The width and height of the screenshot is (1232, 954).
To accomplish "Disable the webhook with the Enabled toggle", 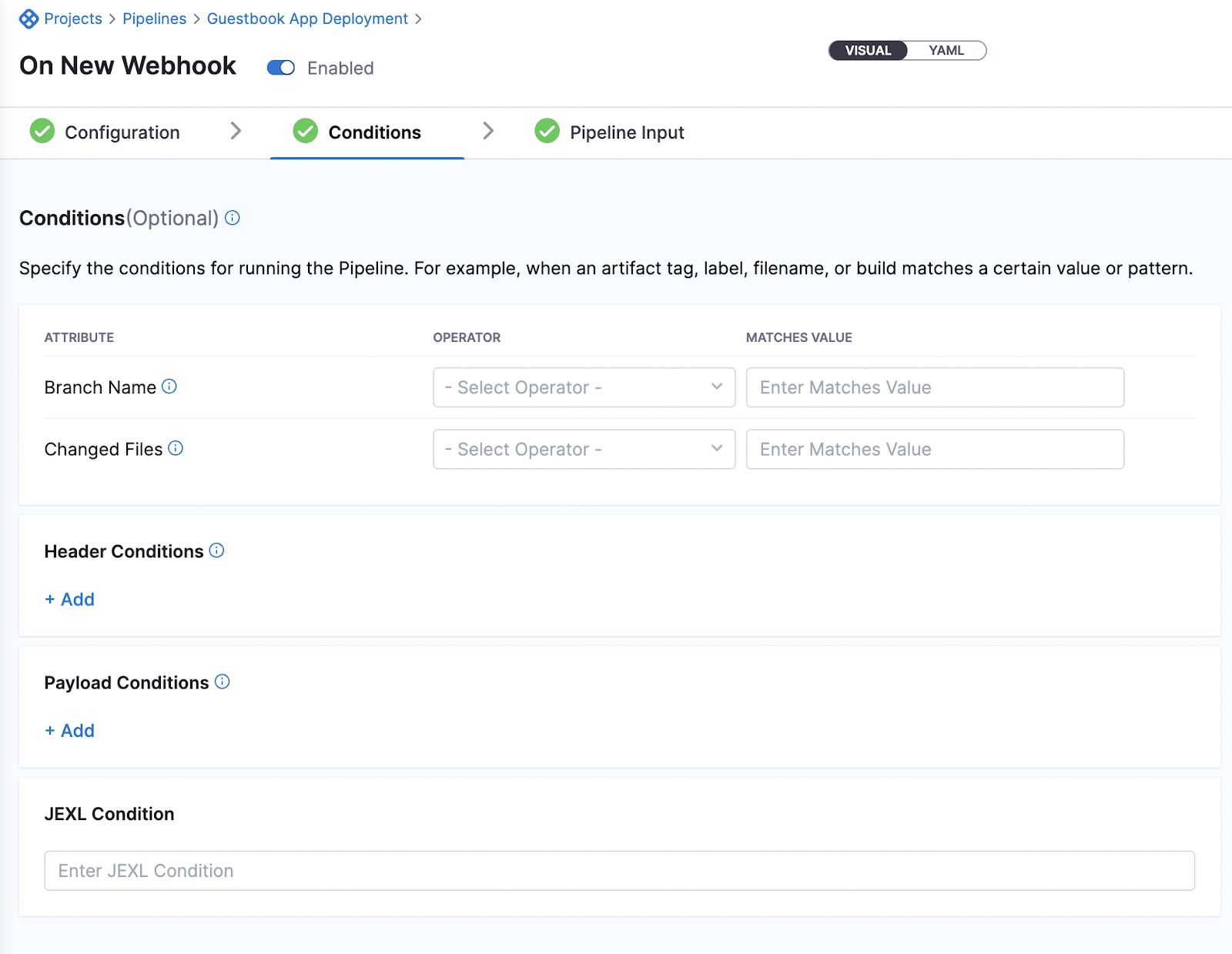I will pyautogui.click(x=281, y=68).
